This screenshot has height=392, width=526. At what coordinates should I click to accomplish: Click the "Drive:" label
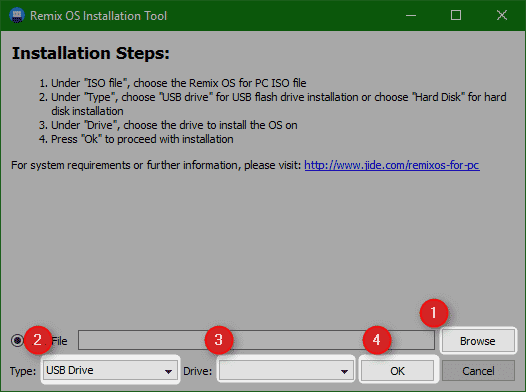click(x=198, y=371)
